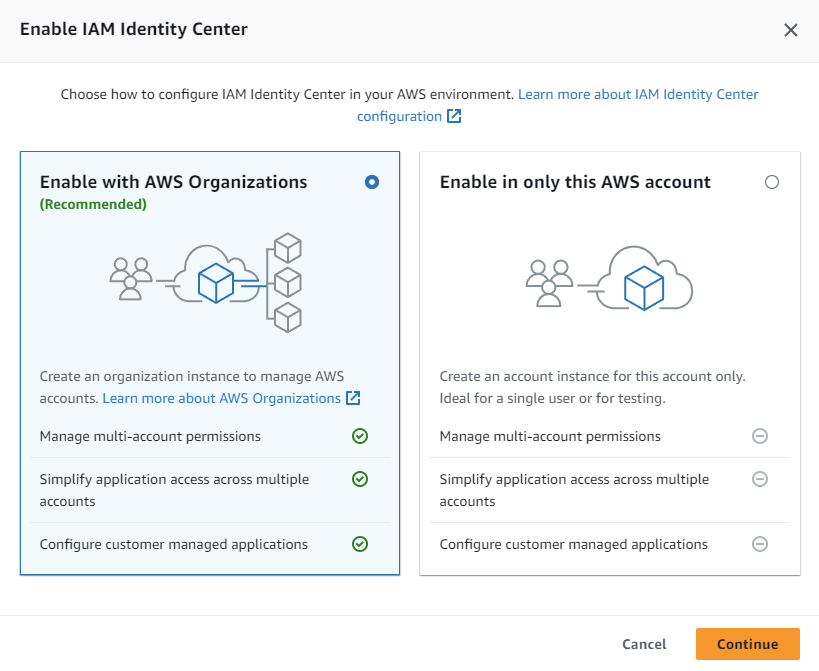Click the users-and-cloud illustration in the left card
This screenshot has width=819, height=671.
[210, 282]
